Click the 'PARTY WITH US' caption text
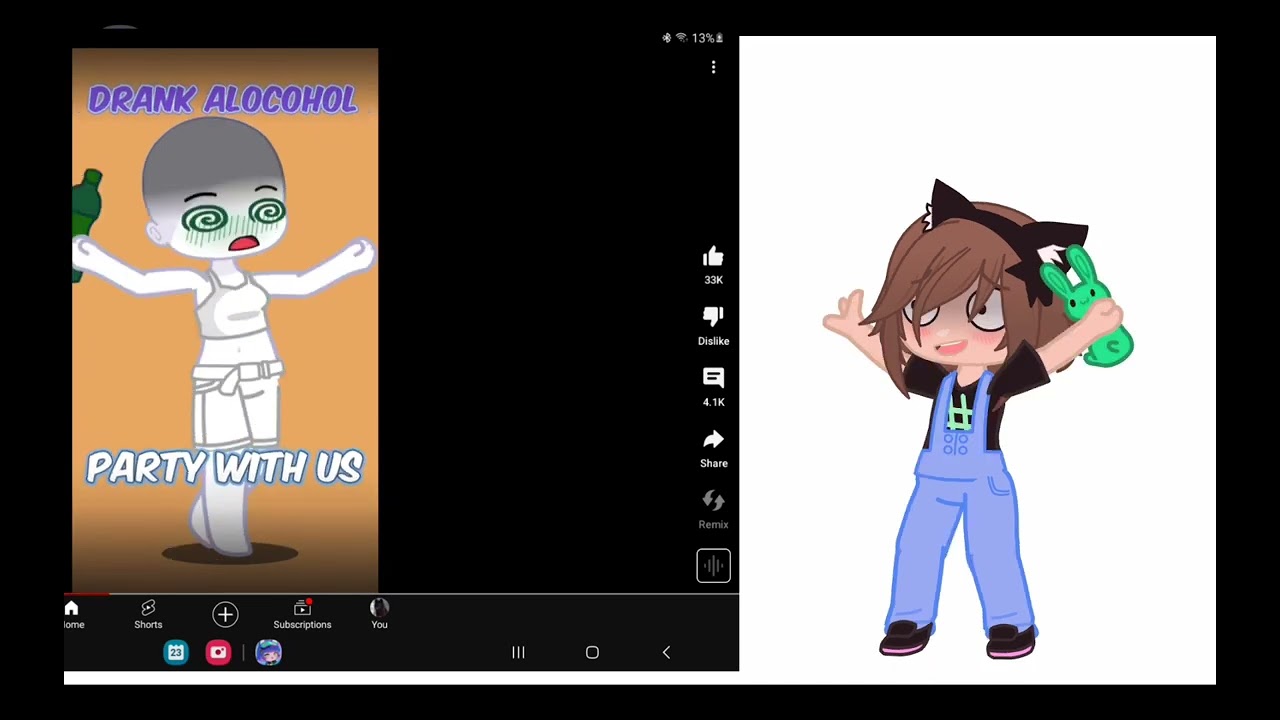This screenshot has width=1280, height=720. tap(224, 468)
